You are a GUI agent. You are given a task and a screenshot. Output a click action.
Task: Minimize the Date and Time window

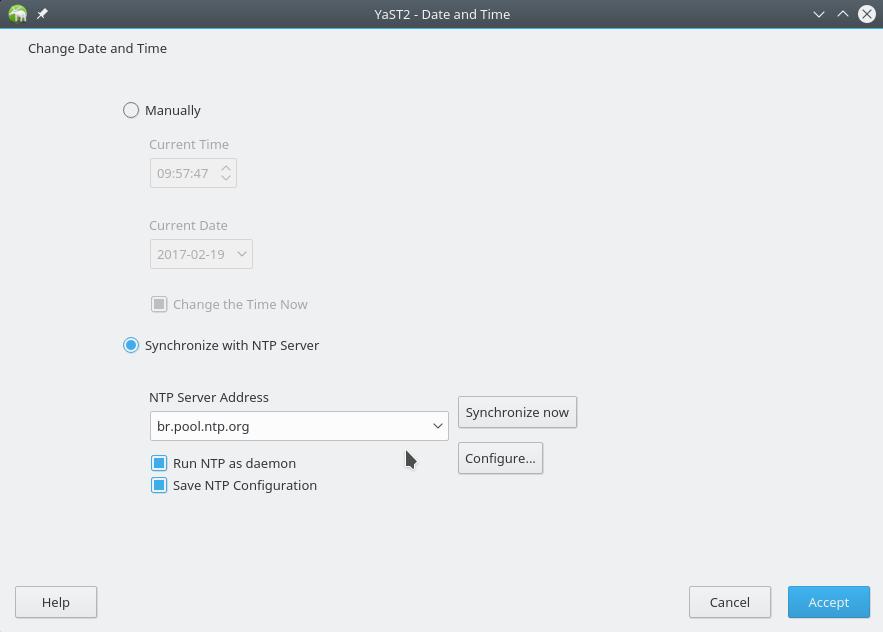pos(818,14)
